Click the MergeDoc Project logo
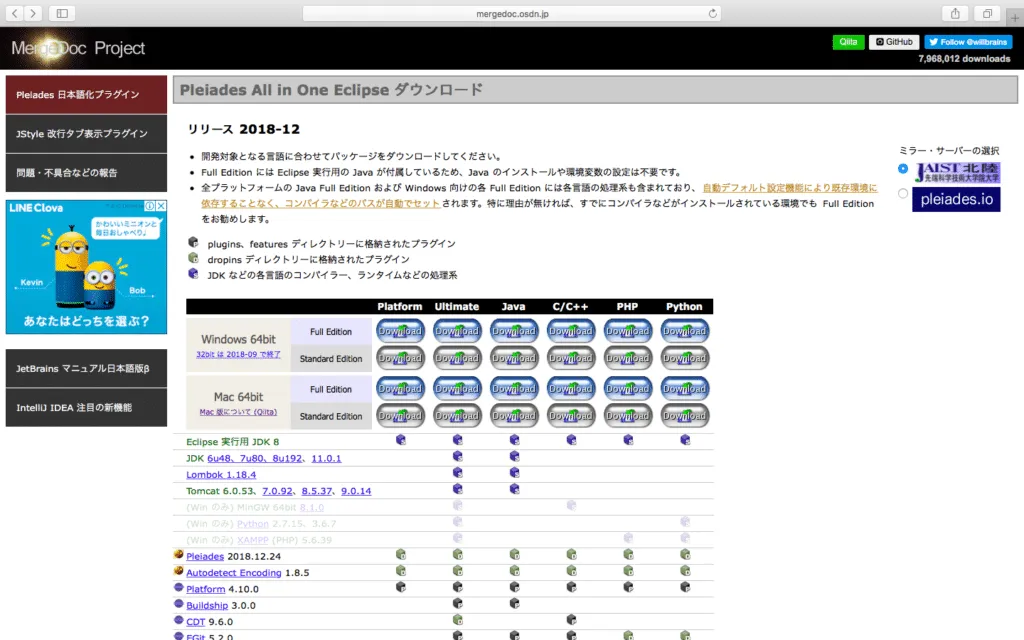Viewport: 1024px width, 640px height. click(78, 48)
